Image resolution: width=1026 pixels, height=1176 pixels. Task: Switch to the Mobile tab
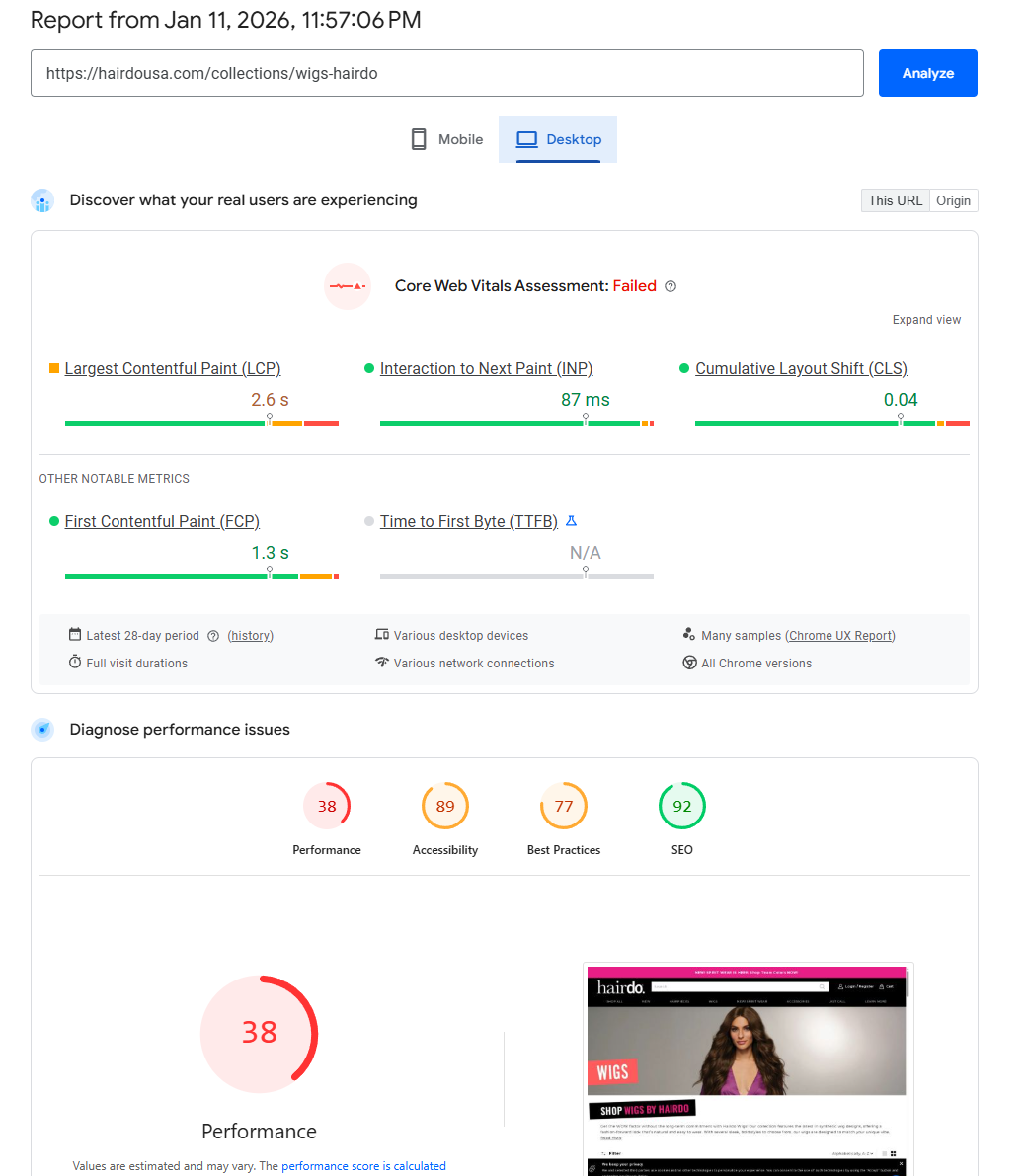point(447,139)
